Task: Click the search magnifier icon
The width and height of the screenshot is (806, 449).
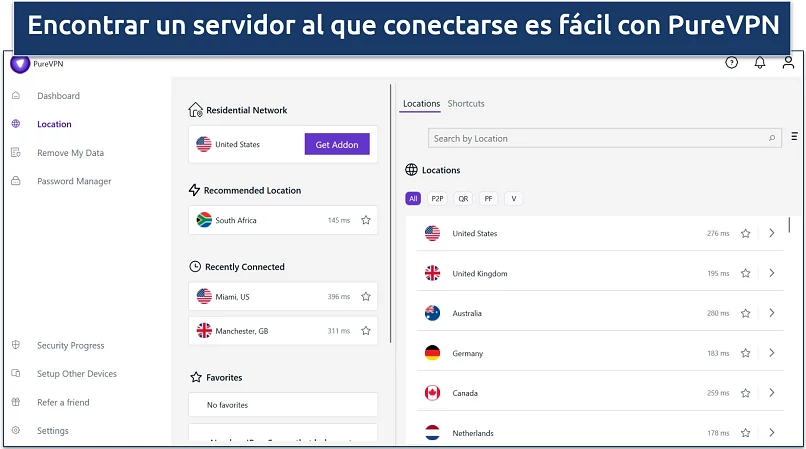Action: 772,138
